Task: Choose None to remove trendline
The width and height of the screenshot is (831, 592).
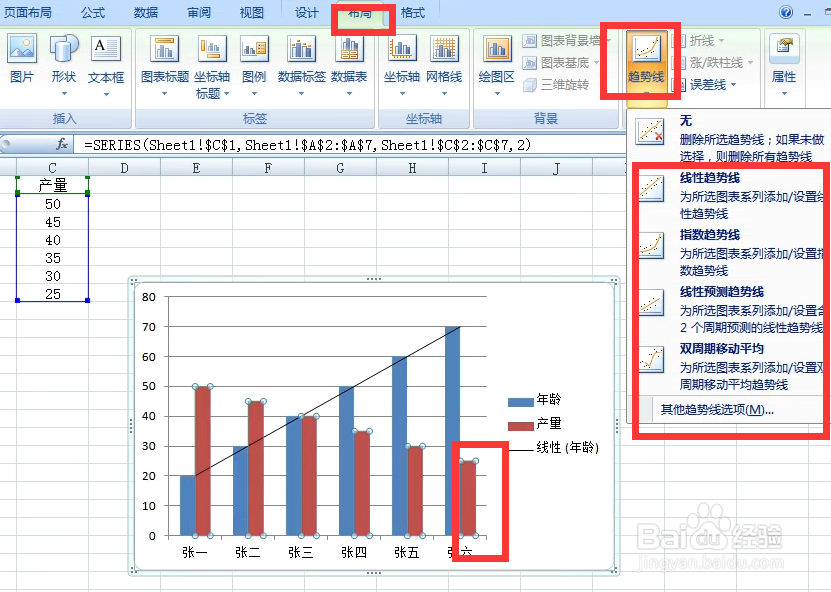Action: [729, 138]
